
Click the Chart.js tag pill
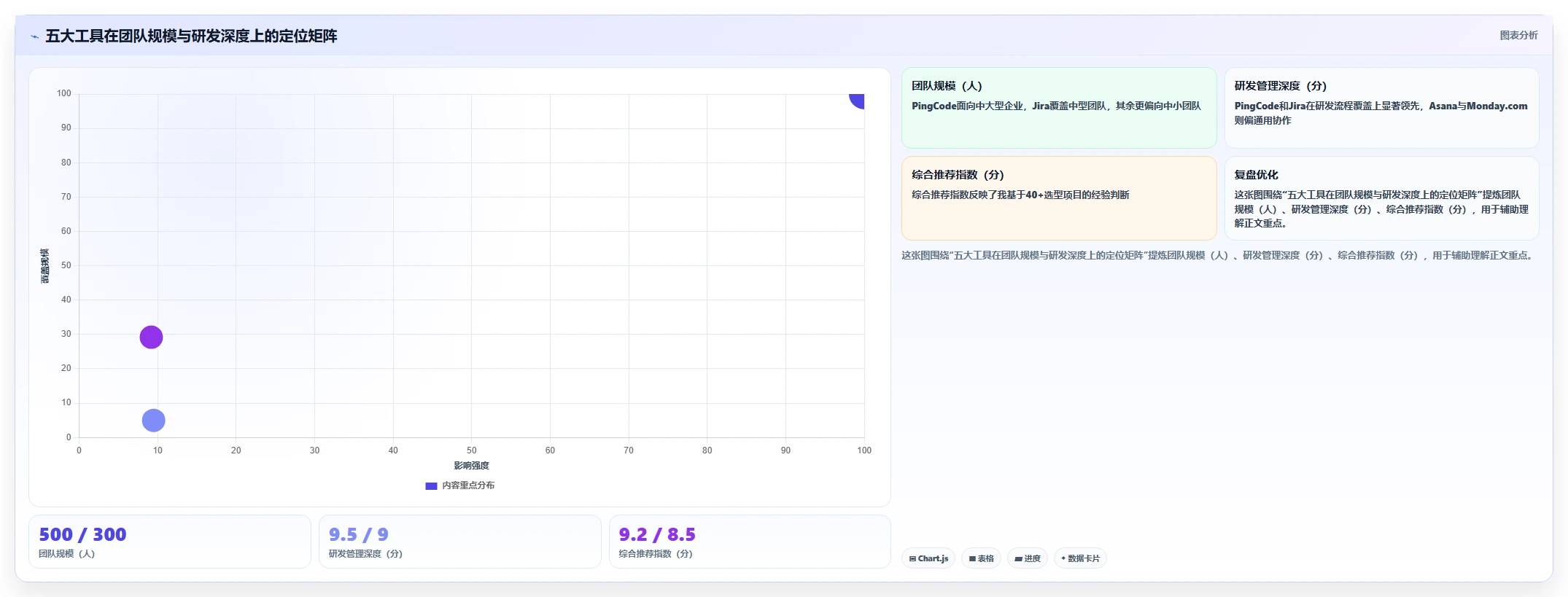point(928,558)
